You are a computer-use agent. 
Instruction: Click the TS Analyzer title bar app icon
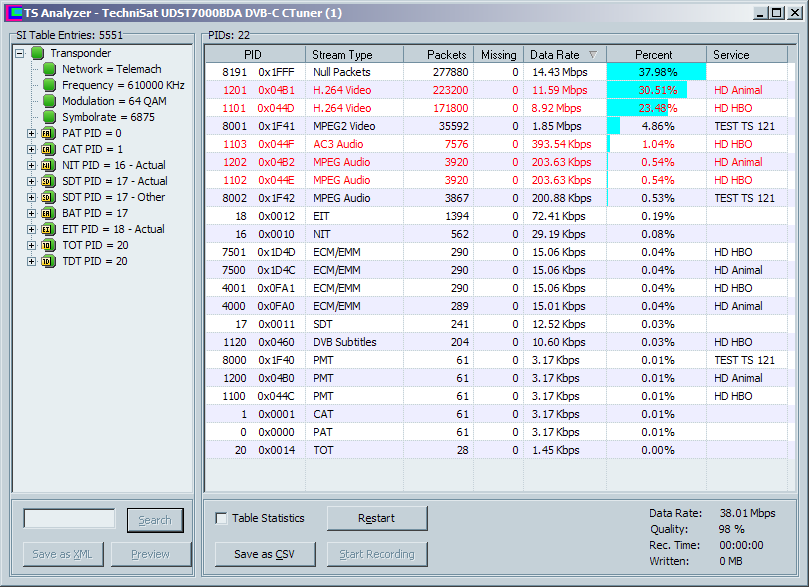(13, 13)
